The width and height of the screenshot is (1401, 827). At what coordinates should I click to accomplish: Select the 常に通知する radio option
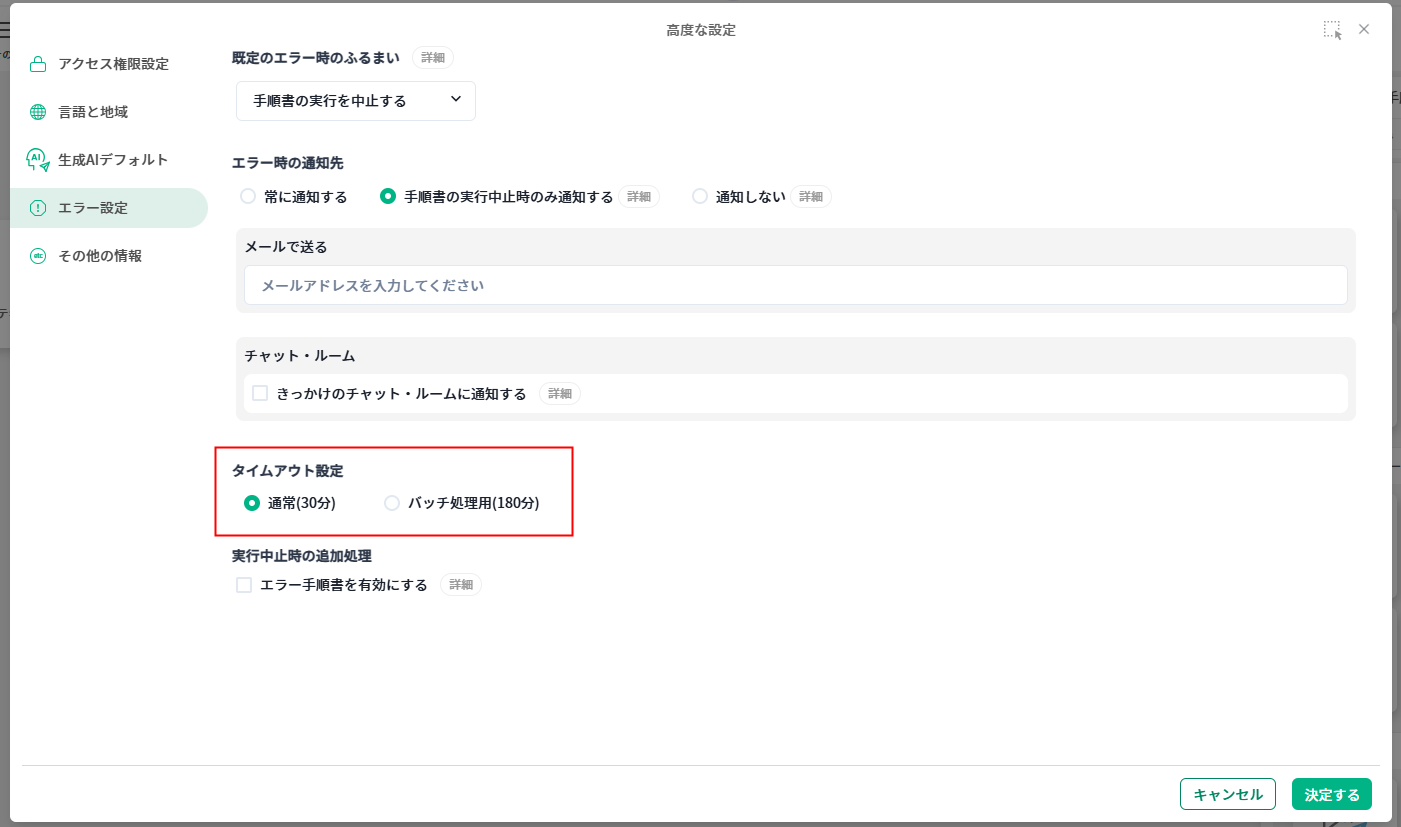point(248,197)
